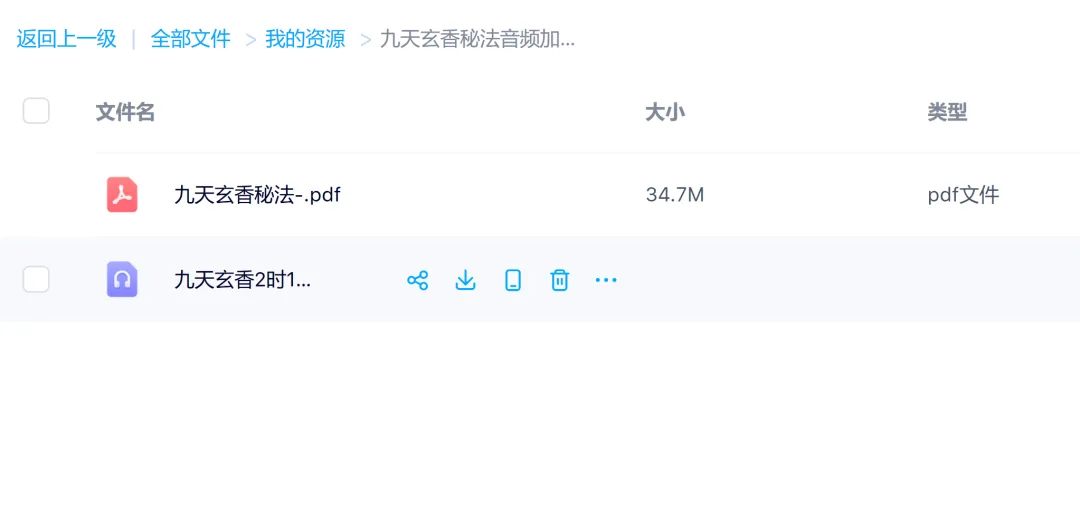1080x520 pixels.
Task: Toggle the select-all checkbox beside 文件名
Action: point(37,111)
